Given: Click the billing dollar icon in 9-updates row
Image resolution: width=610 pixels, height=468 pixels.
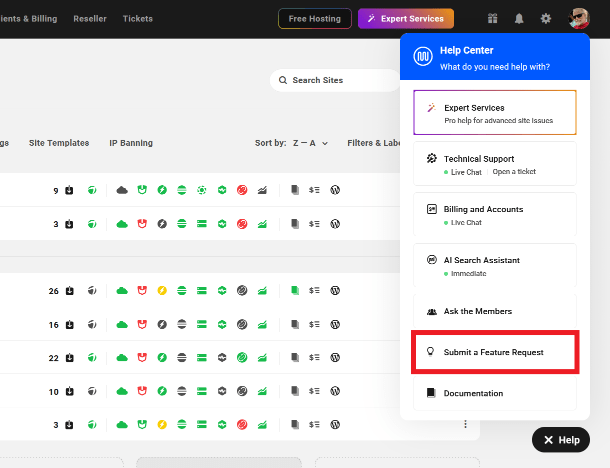Looking at the screenshot, I should [314, 189].
